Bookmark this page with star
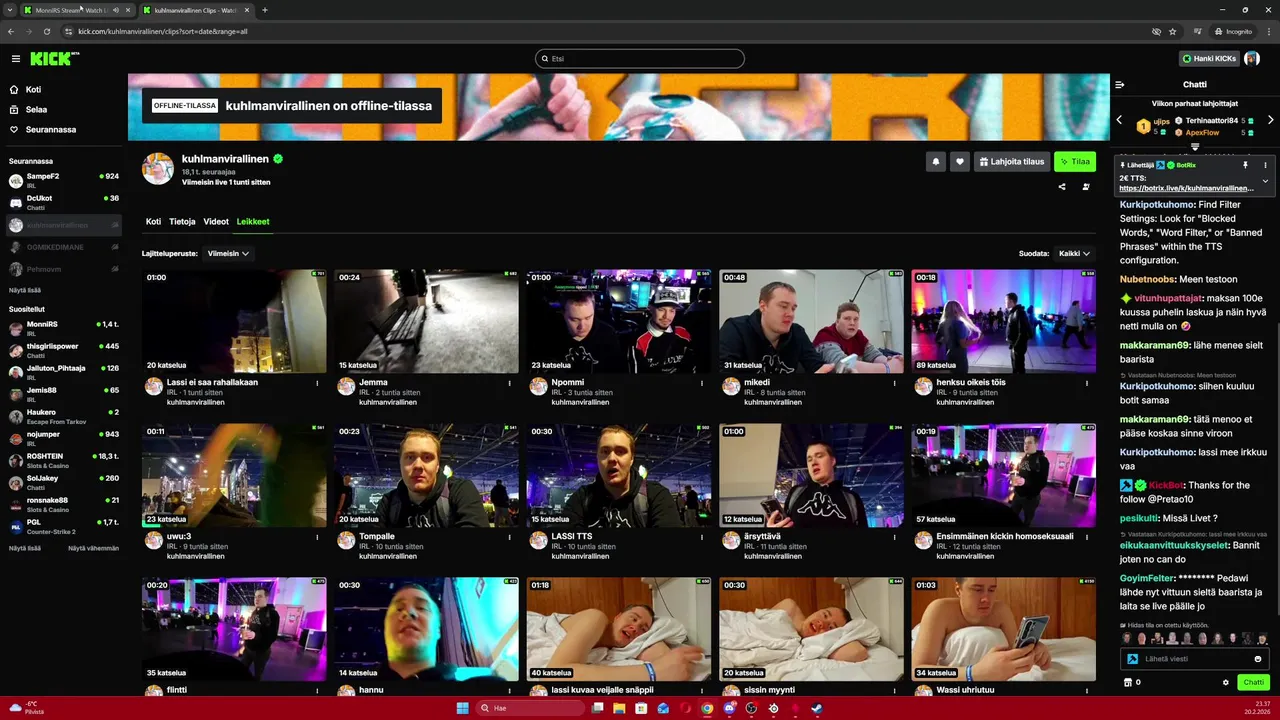 [x=1173, y=31]
